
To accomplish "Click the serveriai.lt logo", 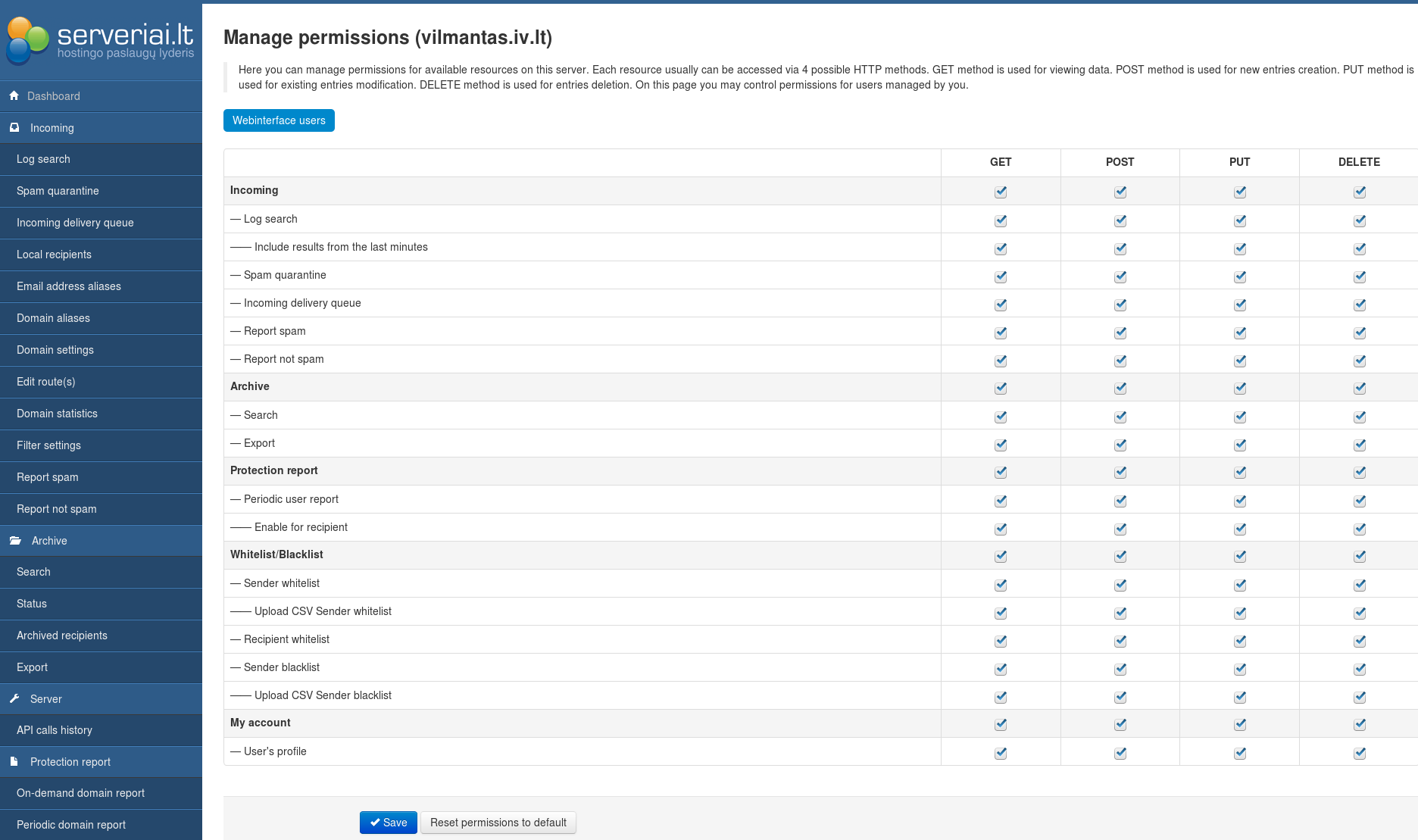I will point(101,40).
